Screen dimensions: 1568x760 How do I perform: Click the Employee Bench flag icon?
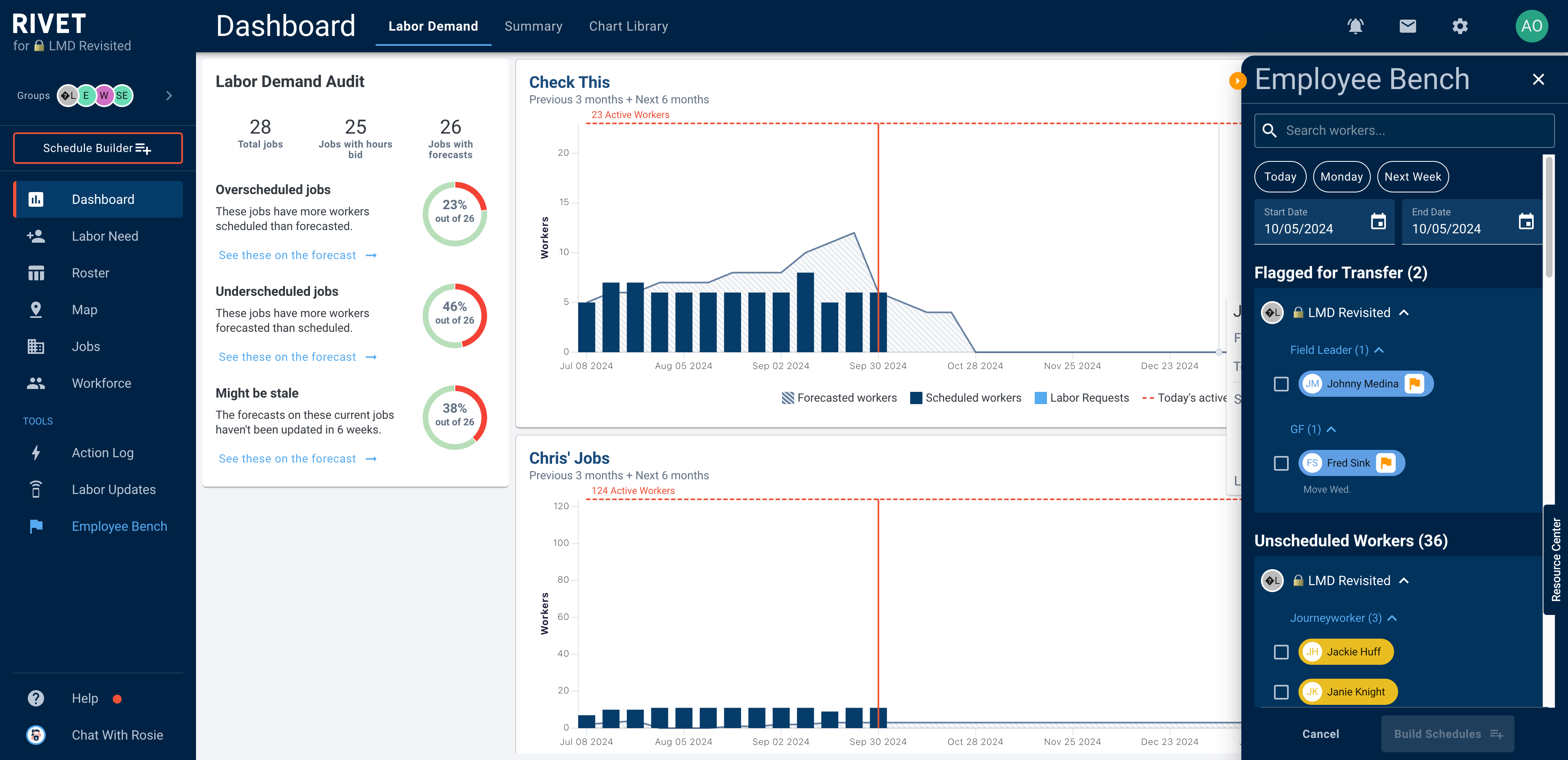click(36, 526)
